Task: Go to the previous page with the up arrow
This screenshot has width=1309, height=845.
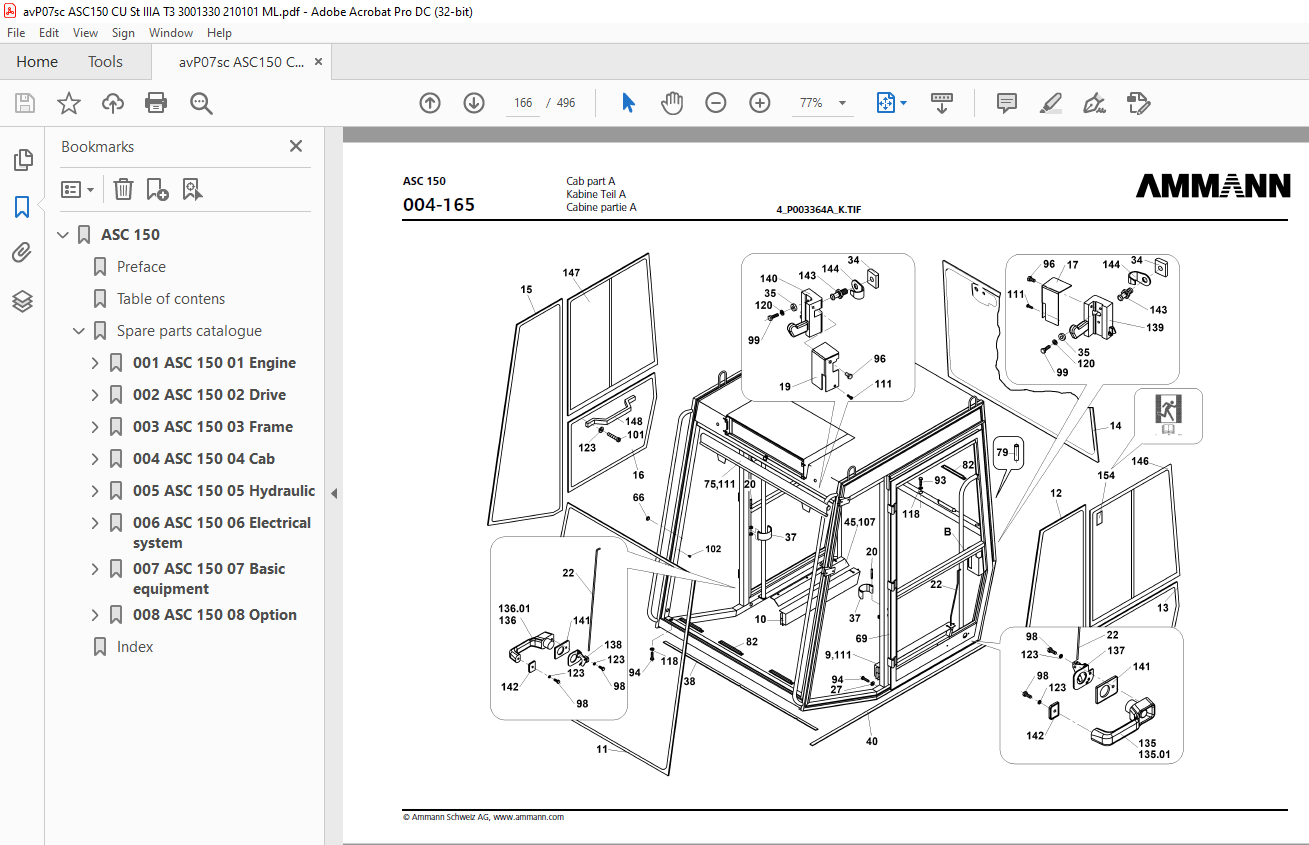Action: coord(430,103)
